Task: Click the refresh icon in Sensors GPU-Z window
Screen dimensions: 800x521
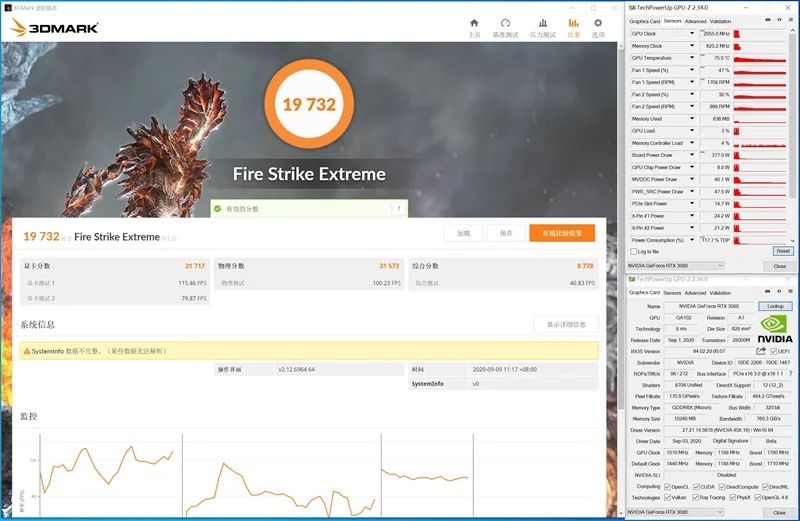Action: (x=779, y=20)
